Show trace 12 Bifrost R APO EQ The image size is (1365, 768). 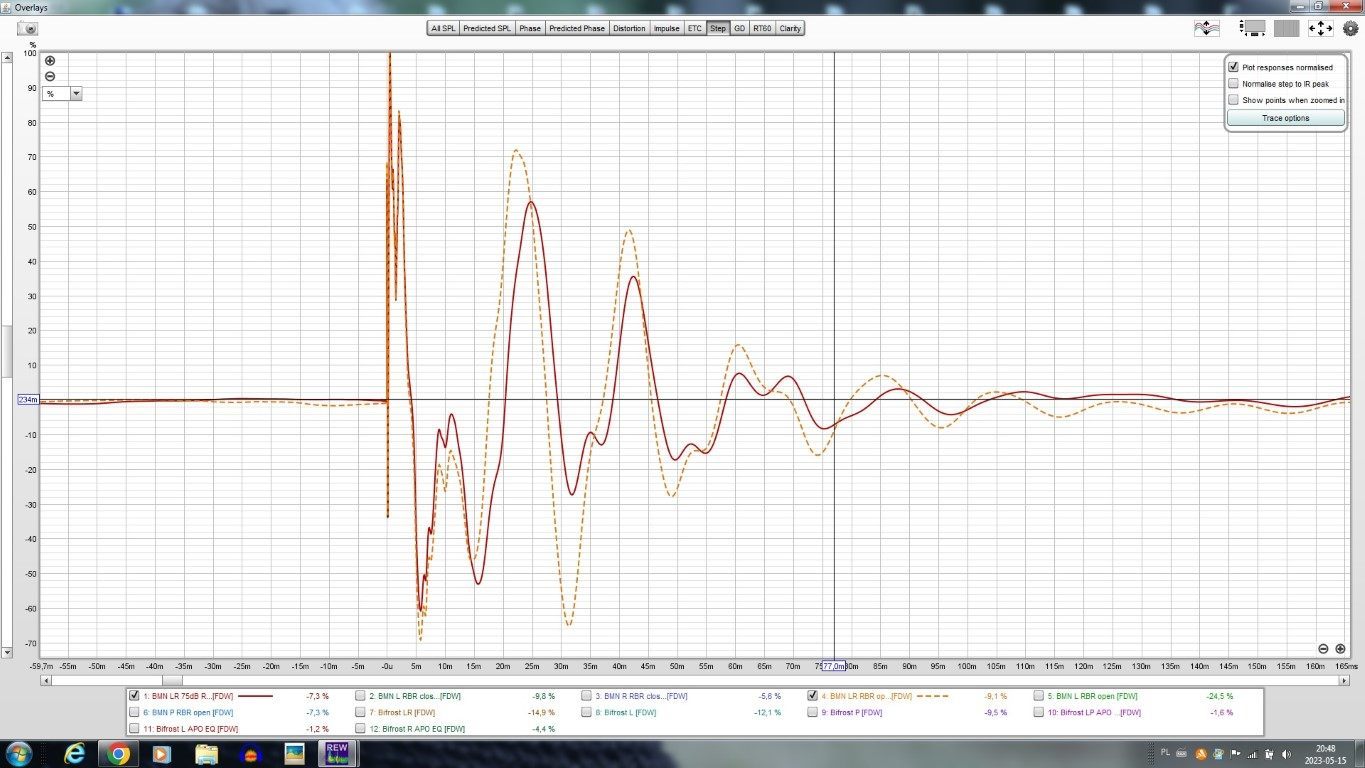361,729
